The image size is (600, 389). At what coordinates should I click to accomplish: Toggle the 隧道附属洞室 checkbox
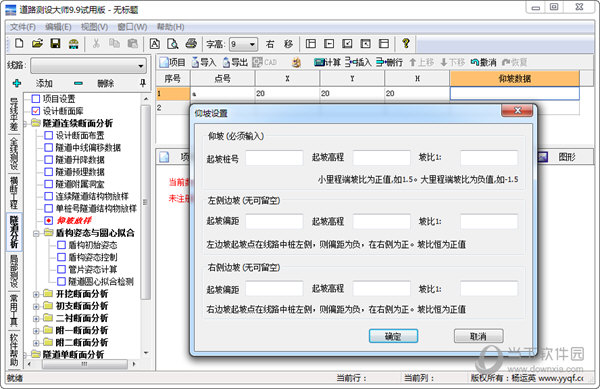(49, 184)
